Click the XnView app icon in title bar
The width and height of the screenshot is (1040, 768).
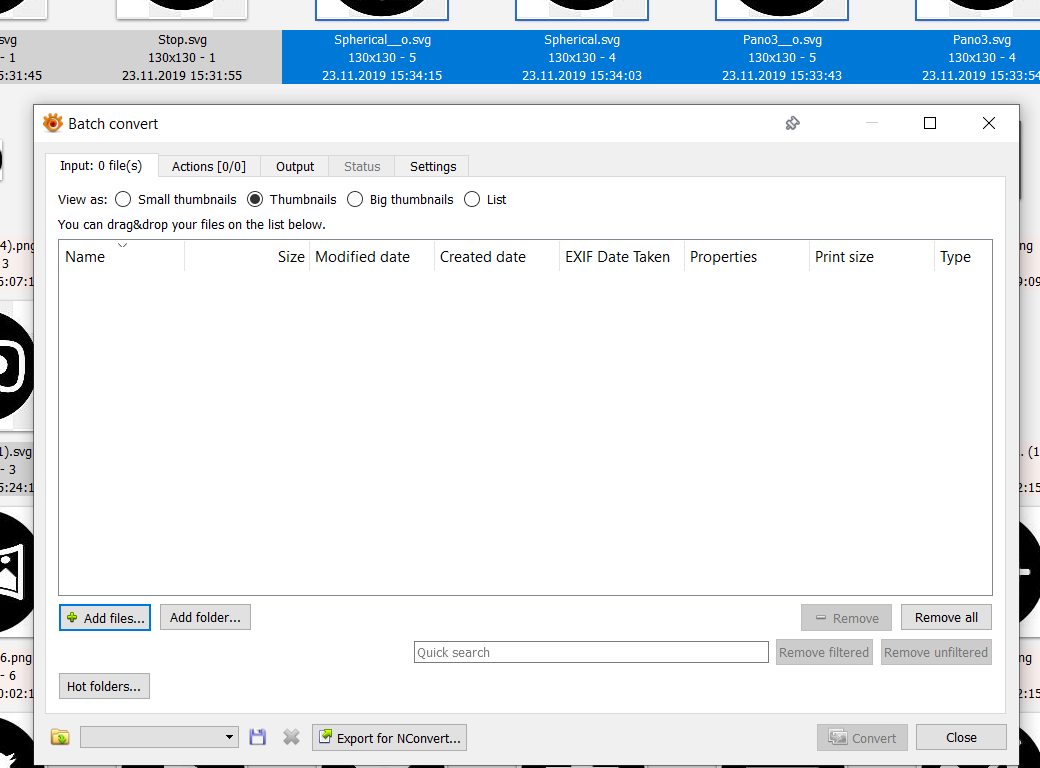52,123
